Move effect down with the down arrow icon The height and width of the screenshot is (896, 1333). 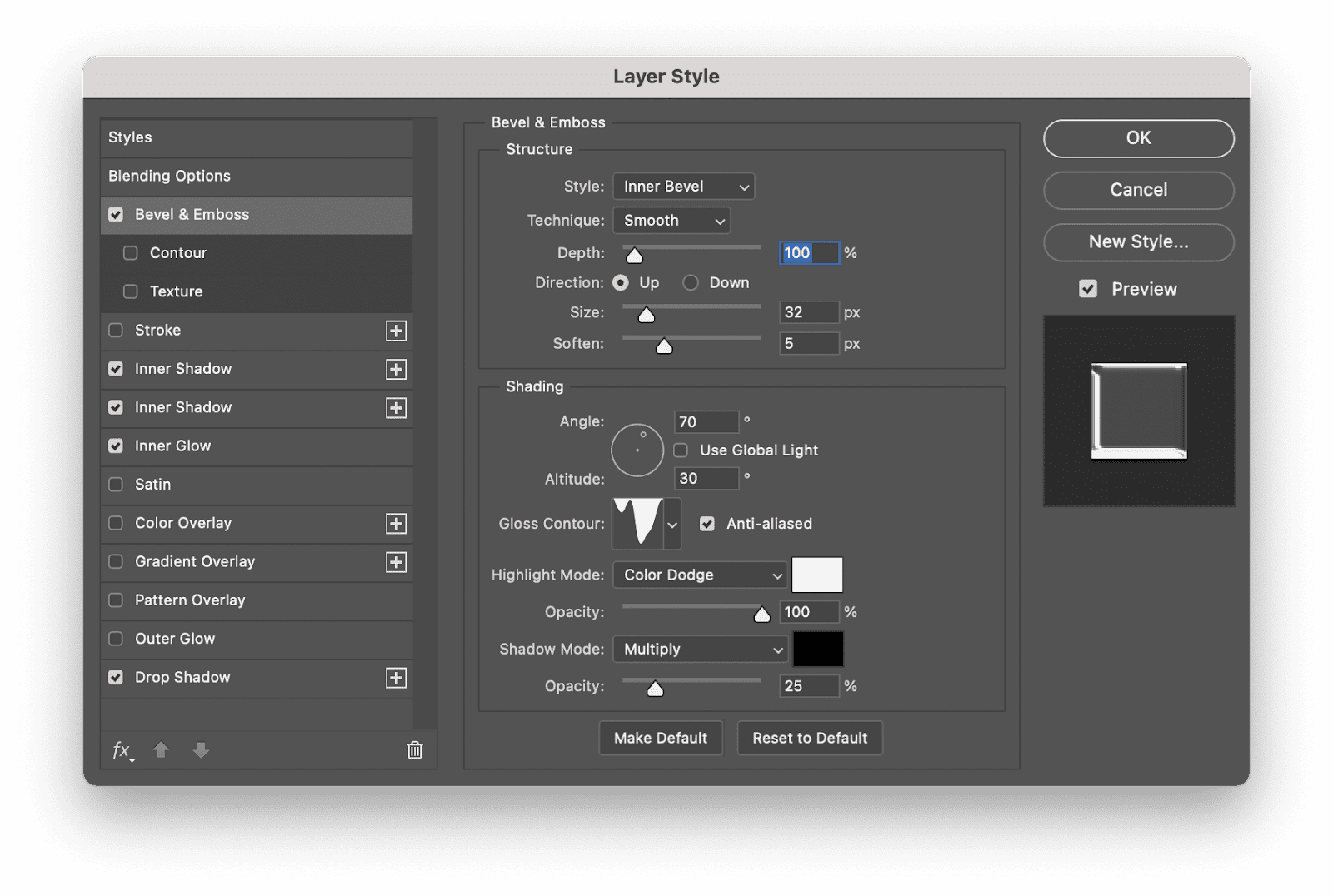point(200,750)
